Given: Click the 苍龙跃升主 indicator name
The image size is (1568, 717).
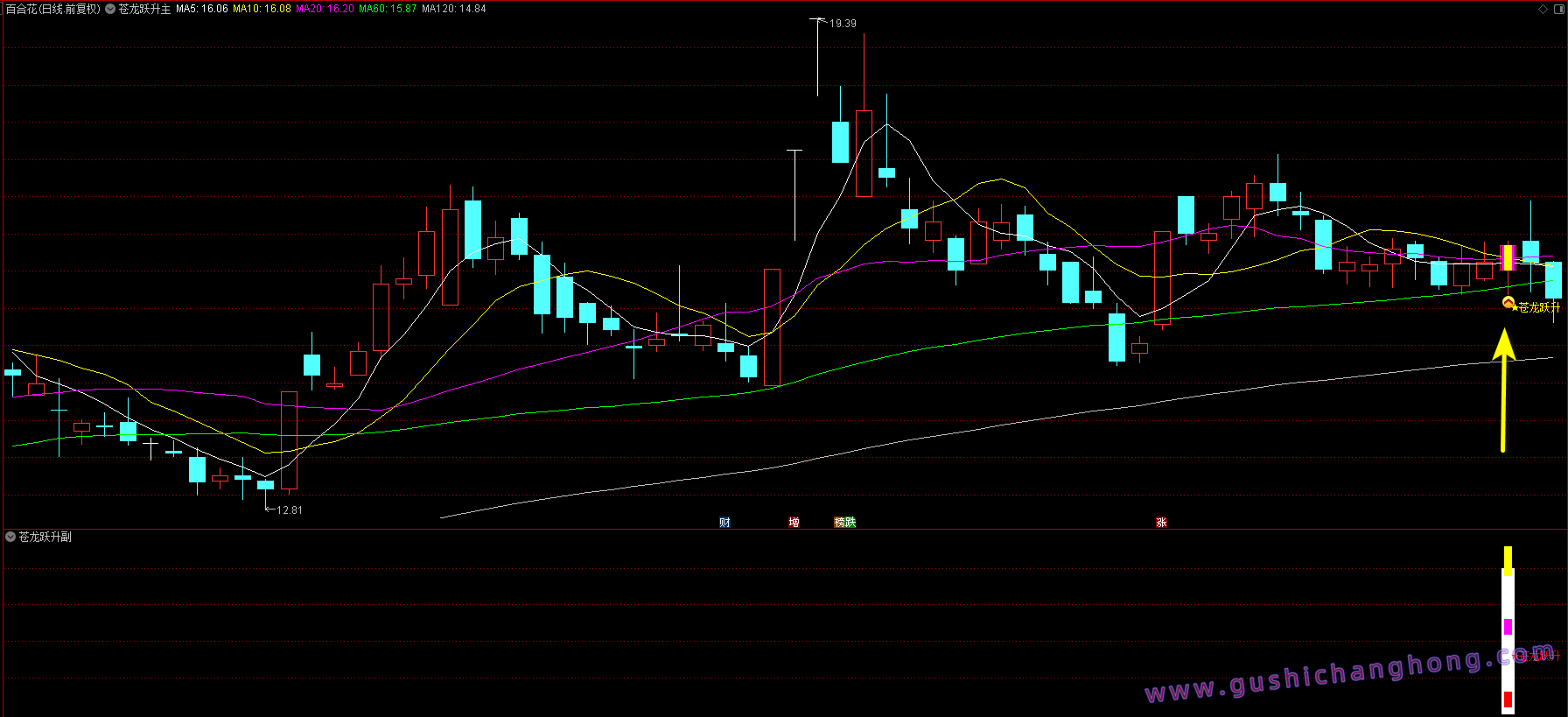Looking at the screenshot, I should click(144, 9).
